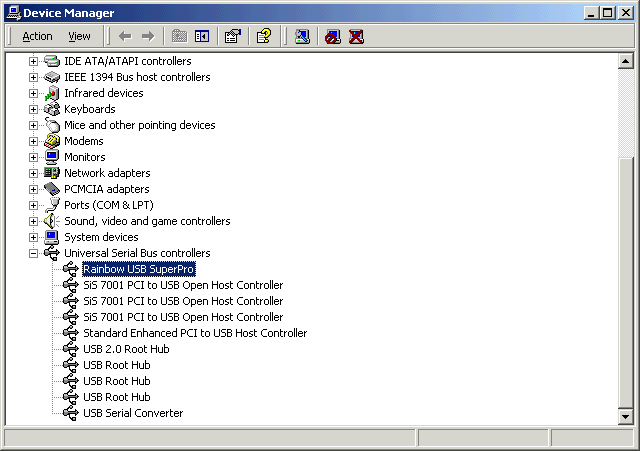The height and width of the screenshot is (451, 640).
Task: Click the Network adapters card icon
Action: coord(52,173)
